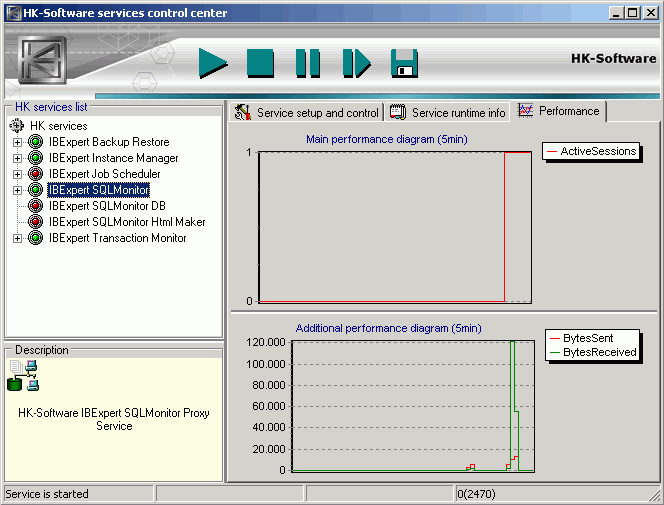Select IBExpert Job Scheduler in services list
The height and width of the screenshot is (505, 664).
click(105, 174)
